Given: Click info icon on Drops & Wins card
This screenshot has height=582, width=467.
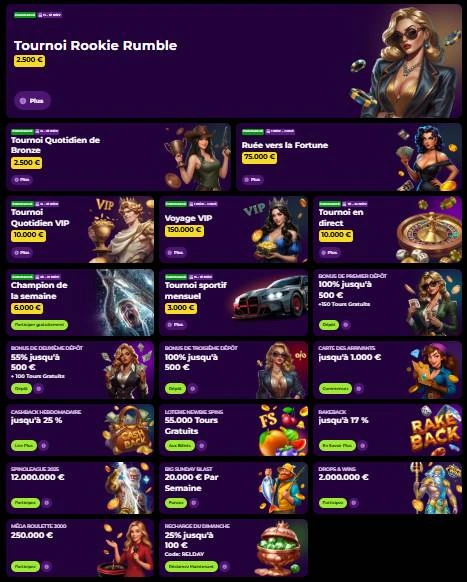Looking at the screenshot, I should (x=354, y=503).
